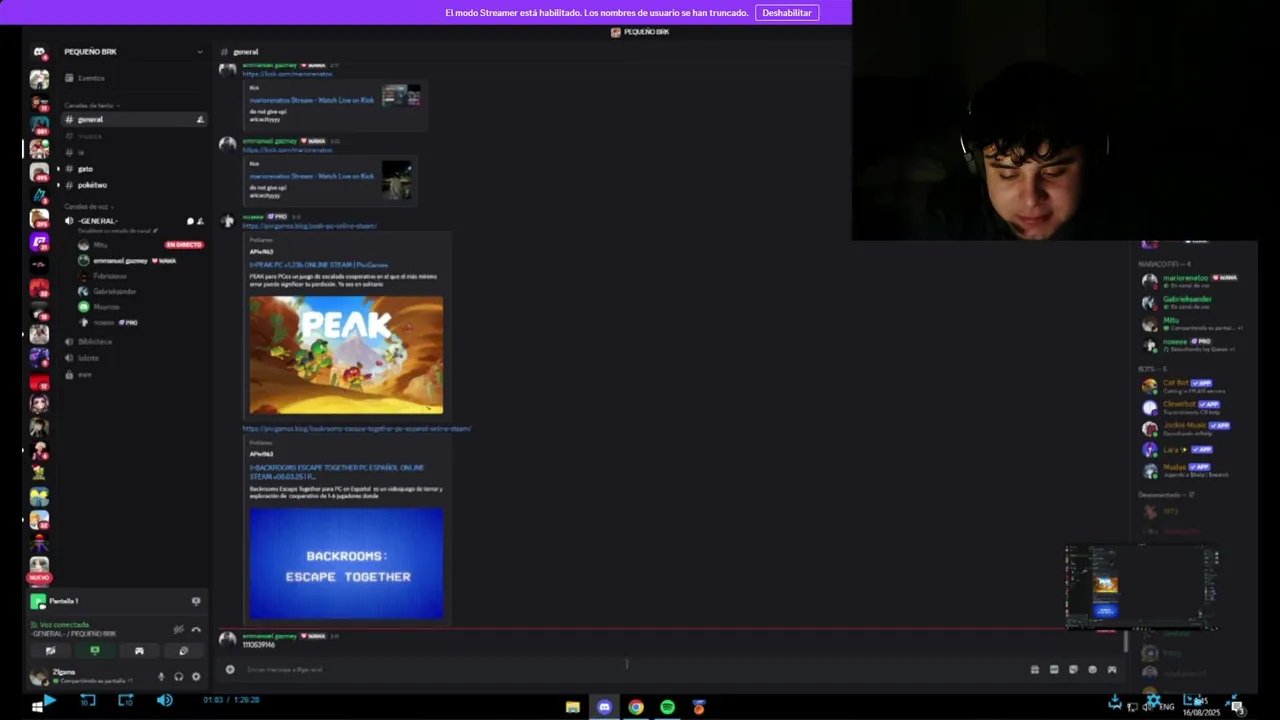This screenshot has height=720, width=1280.
Task: Click the video player play button
Action: (49, 701)
